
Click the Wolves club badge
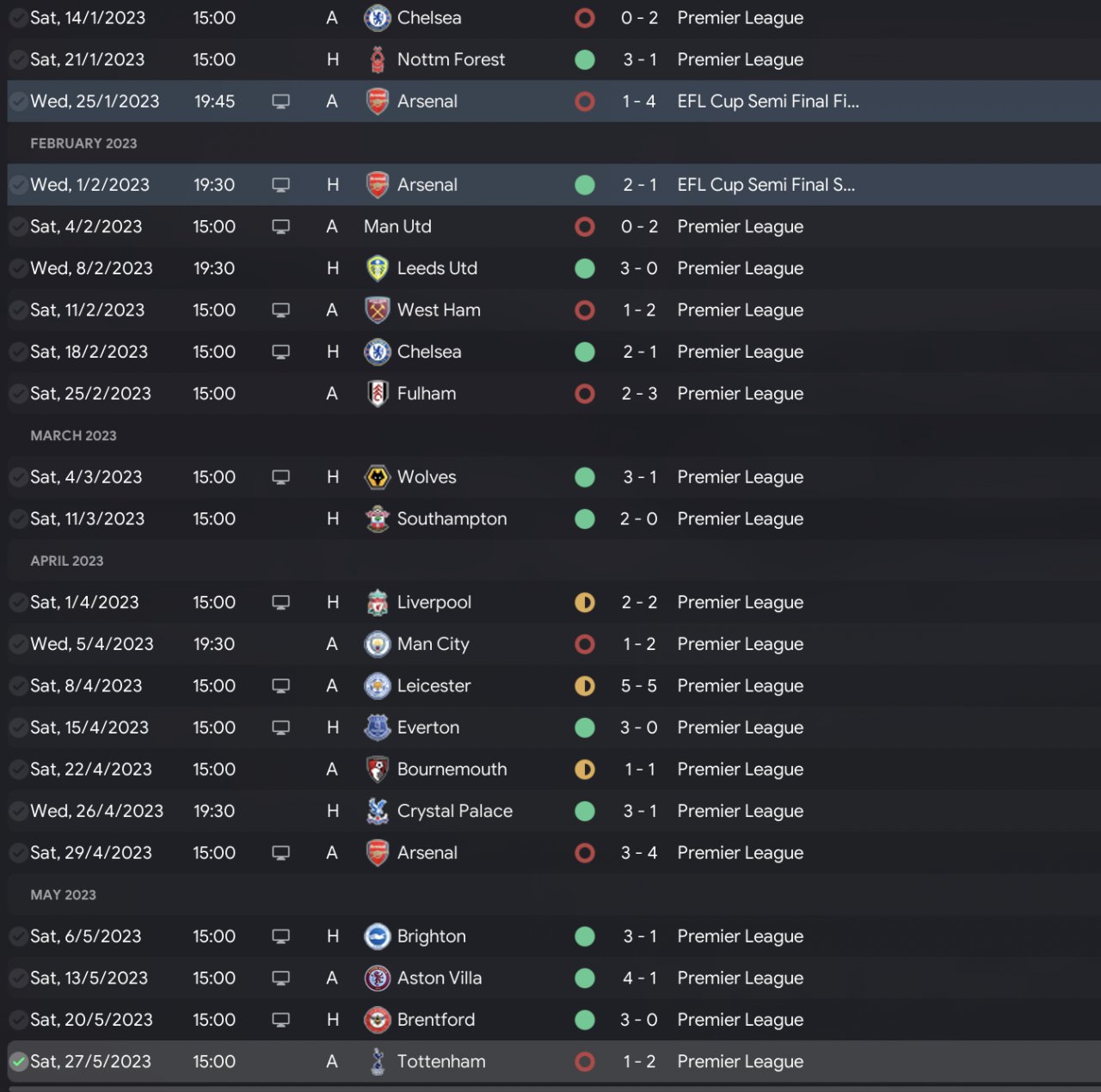coord(377,477)
